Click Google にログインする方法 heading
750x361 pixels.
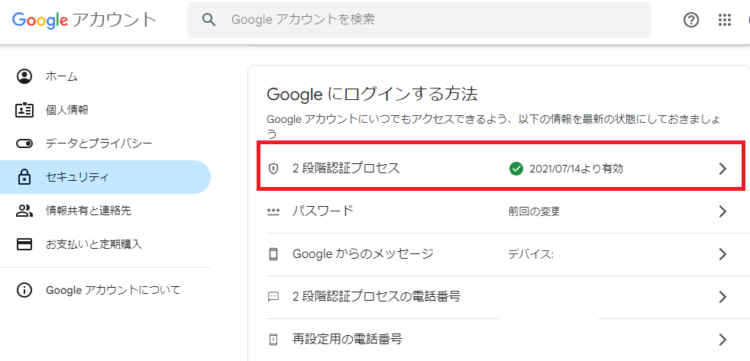(x=372, y=94)
